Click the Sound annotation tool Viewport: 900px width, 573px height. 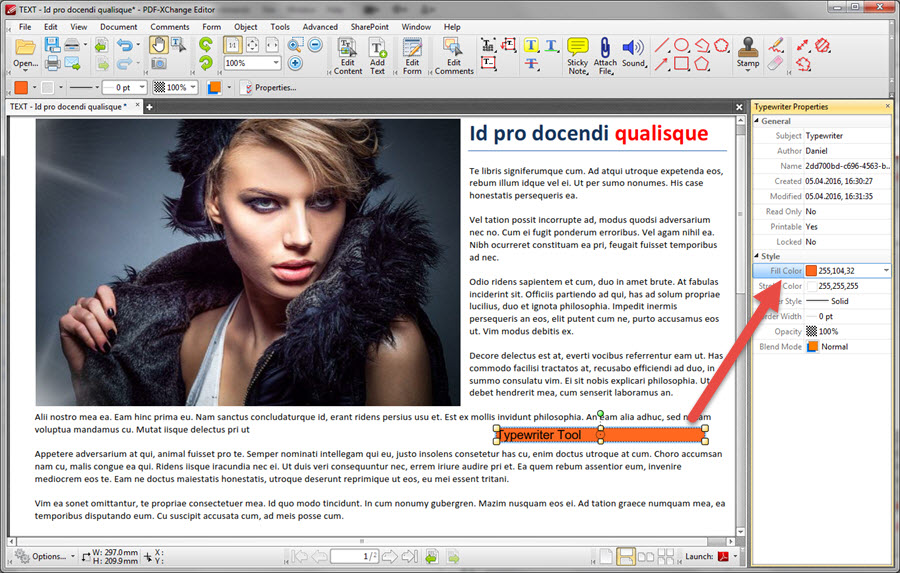point(633,53)
